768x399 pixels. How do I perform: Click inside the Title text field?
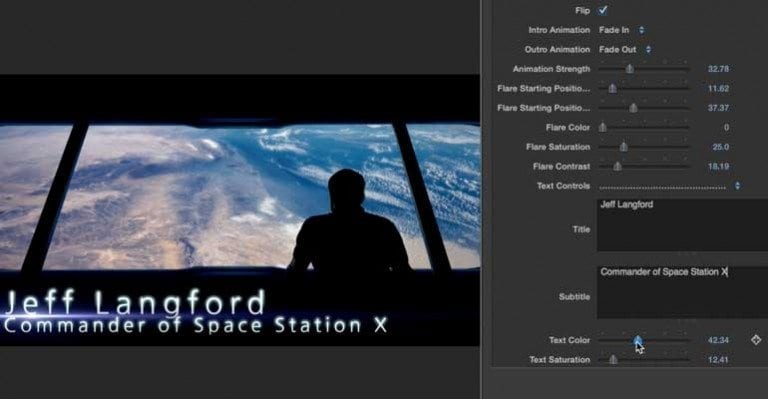[682, 225]
